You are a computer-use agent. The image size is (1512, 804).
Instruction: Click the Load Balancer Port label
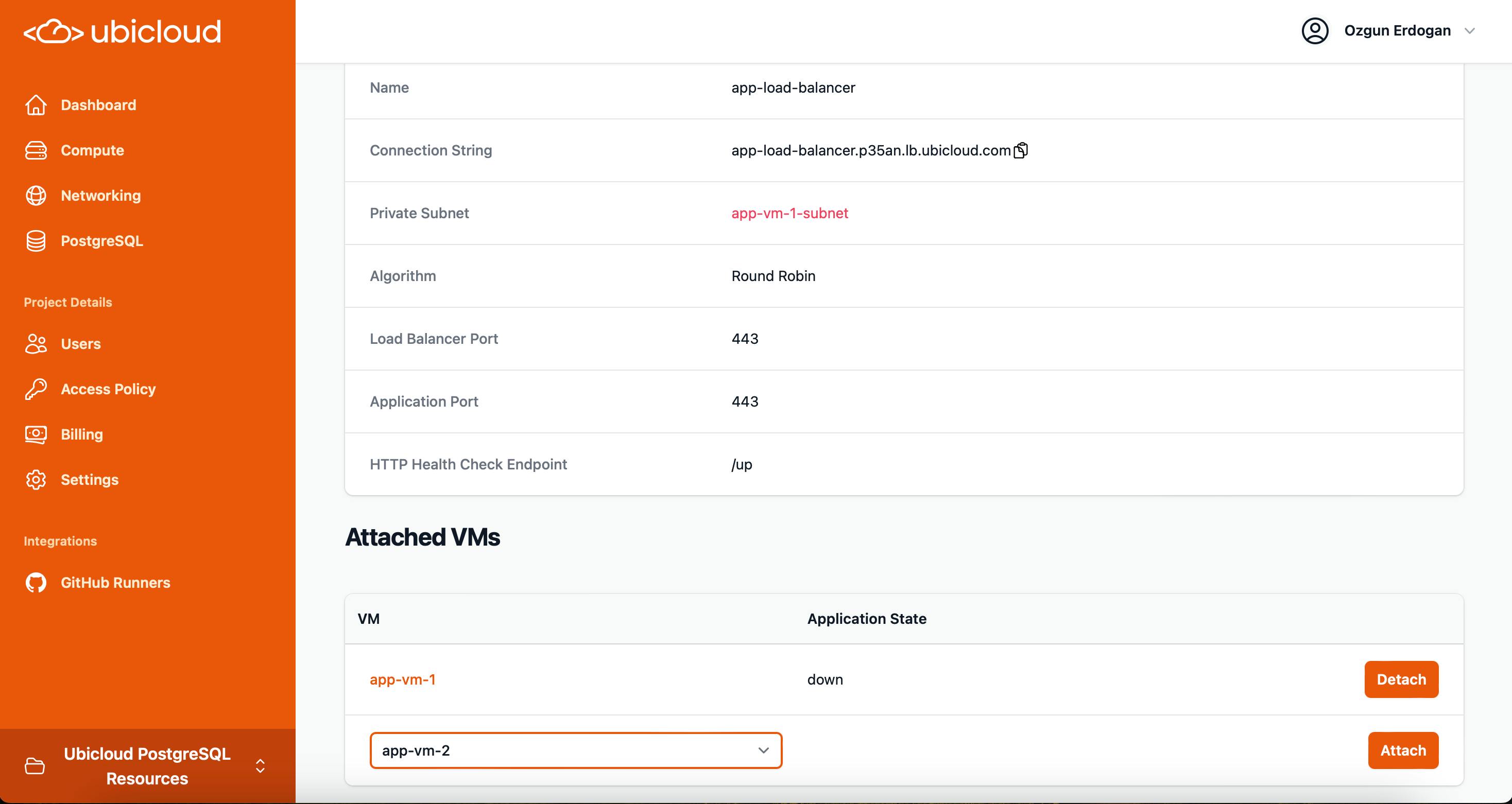[x=434, y=339]
